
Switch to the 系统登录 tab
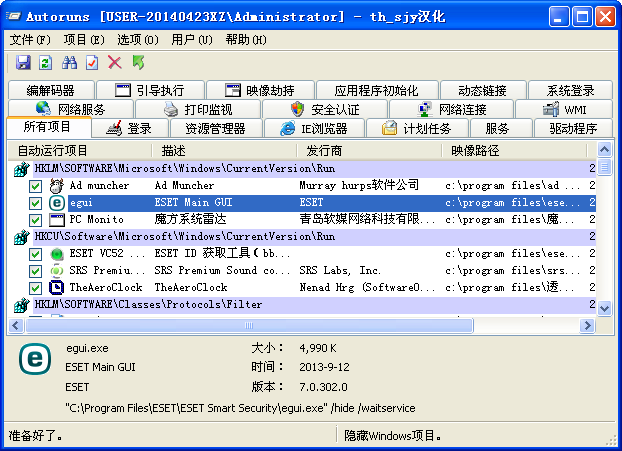click(570, 90)
